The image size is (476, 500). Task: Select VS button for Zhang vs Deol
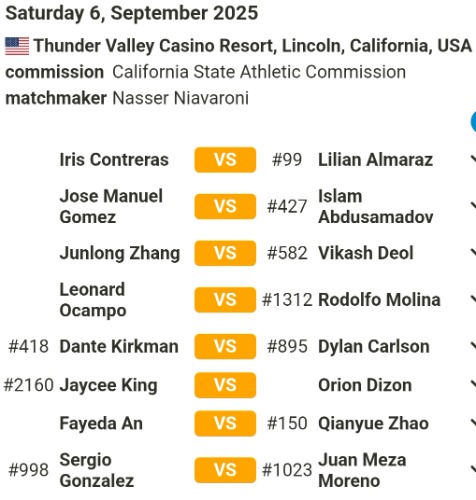click(225, 253)
